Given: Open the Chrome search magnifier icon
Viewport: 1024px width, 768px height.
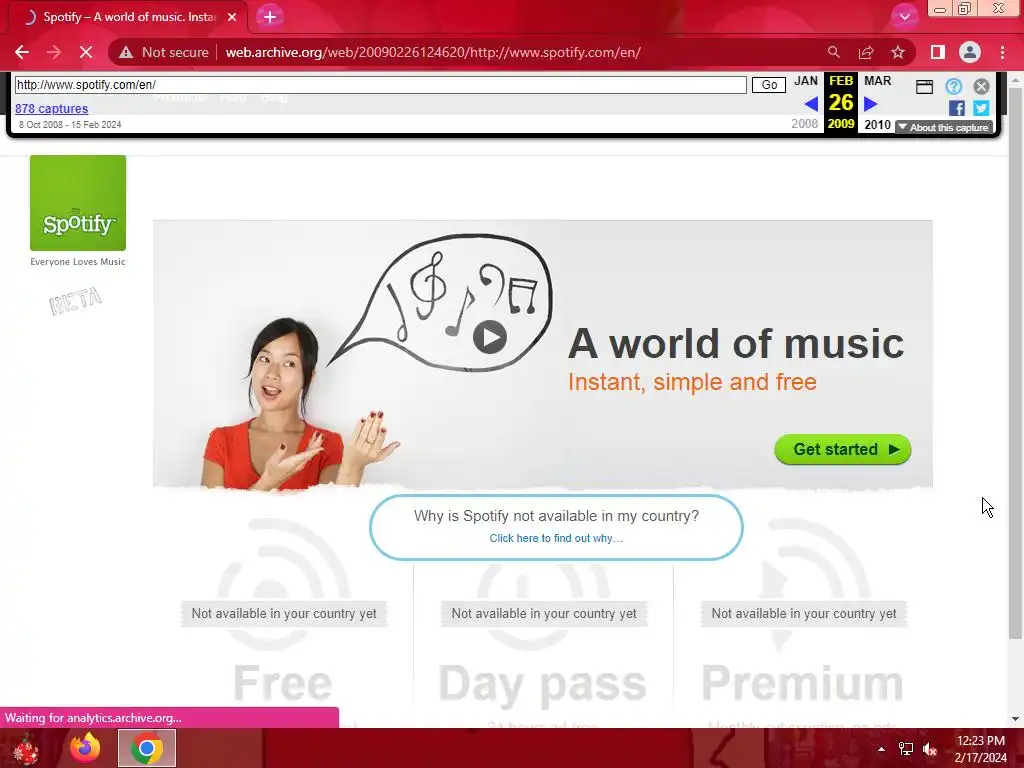Looking at the screenshot, I should [833, 52].
